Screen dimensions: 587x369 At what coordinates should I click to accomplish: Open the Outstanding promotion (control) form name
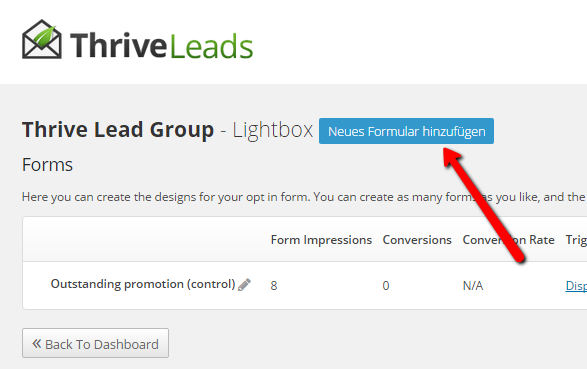tap(143, 284)
